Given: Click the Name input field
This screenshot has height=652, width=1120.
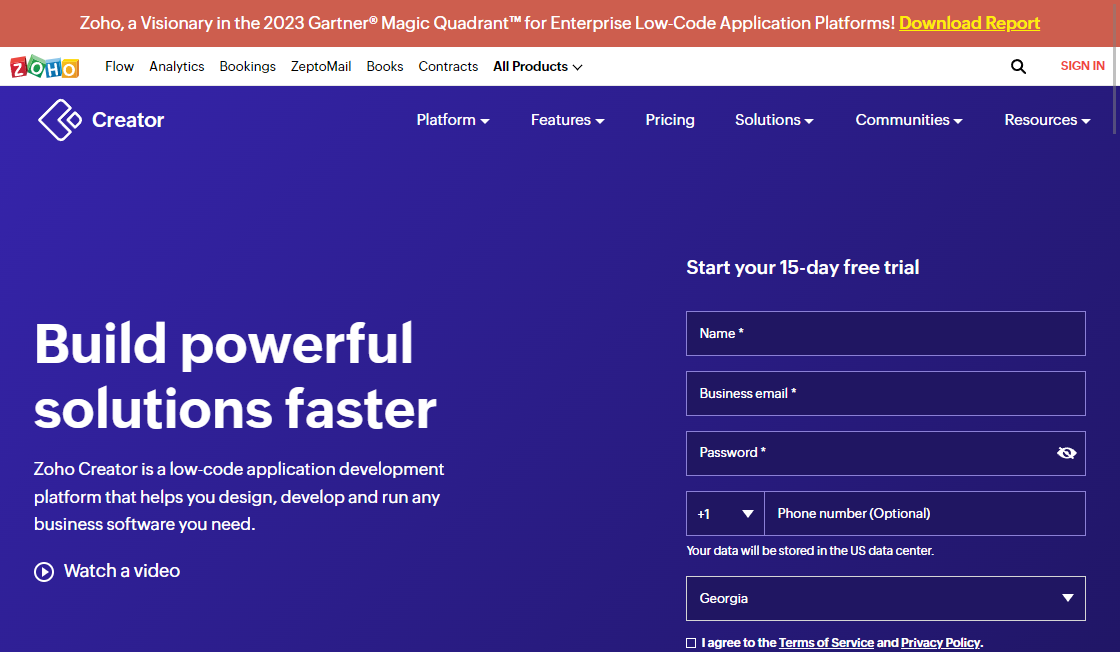Looking at the screenshot, I should click(885, 334).
